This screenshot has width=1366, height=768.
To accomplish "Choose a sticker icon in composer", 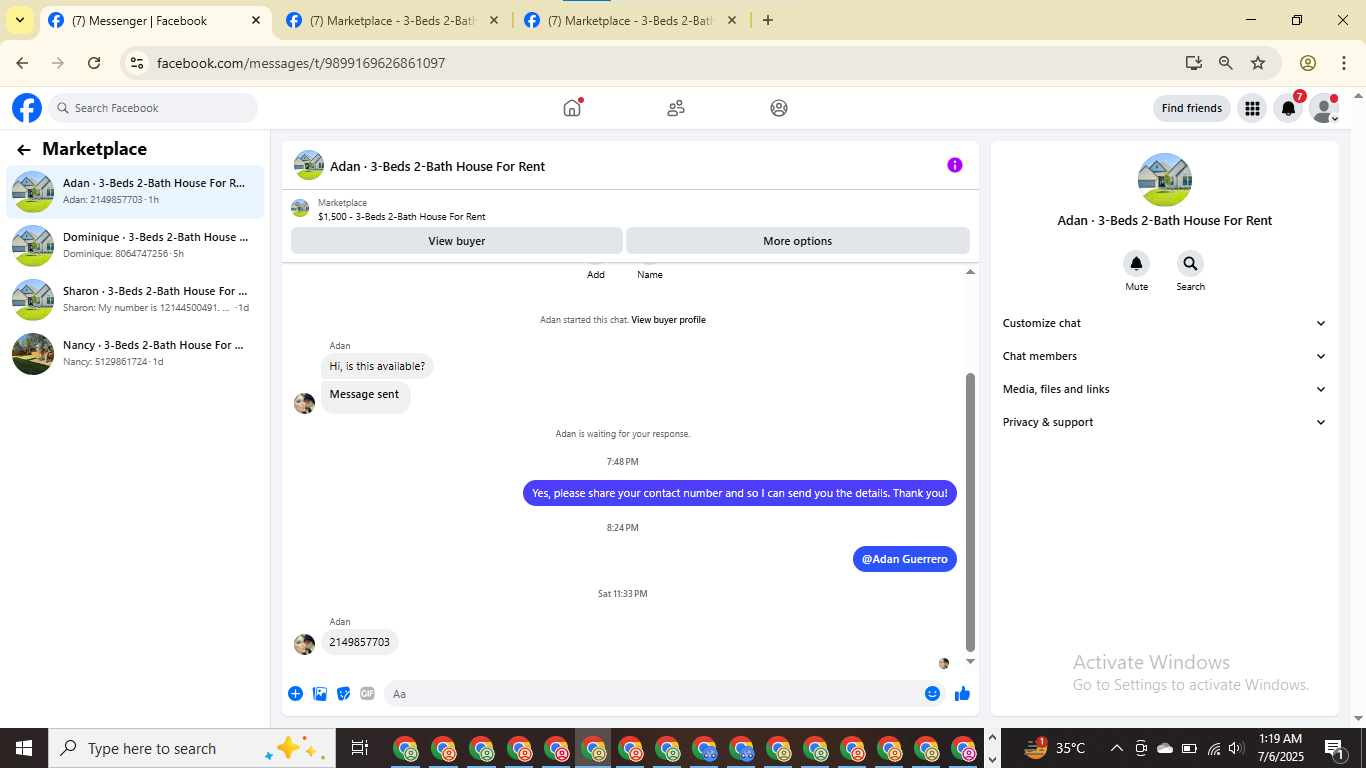I will [x=344, y=693].
